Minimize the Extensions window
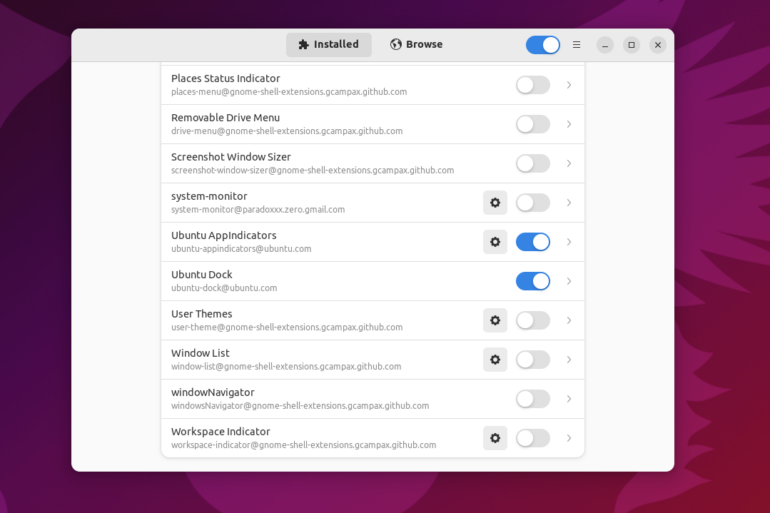This screenshot has height=513, width=770. 605,45
